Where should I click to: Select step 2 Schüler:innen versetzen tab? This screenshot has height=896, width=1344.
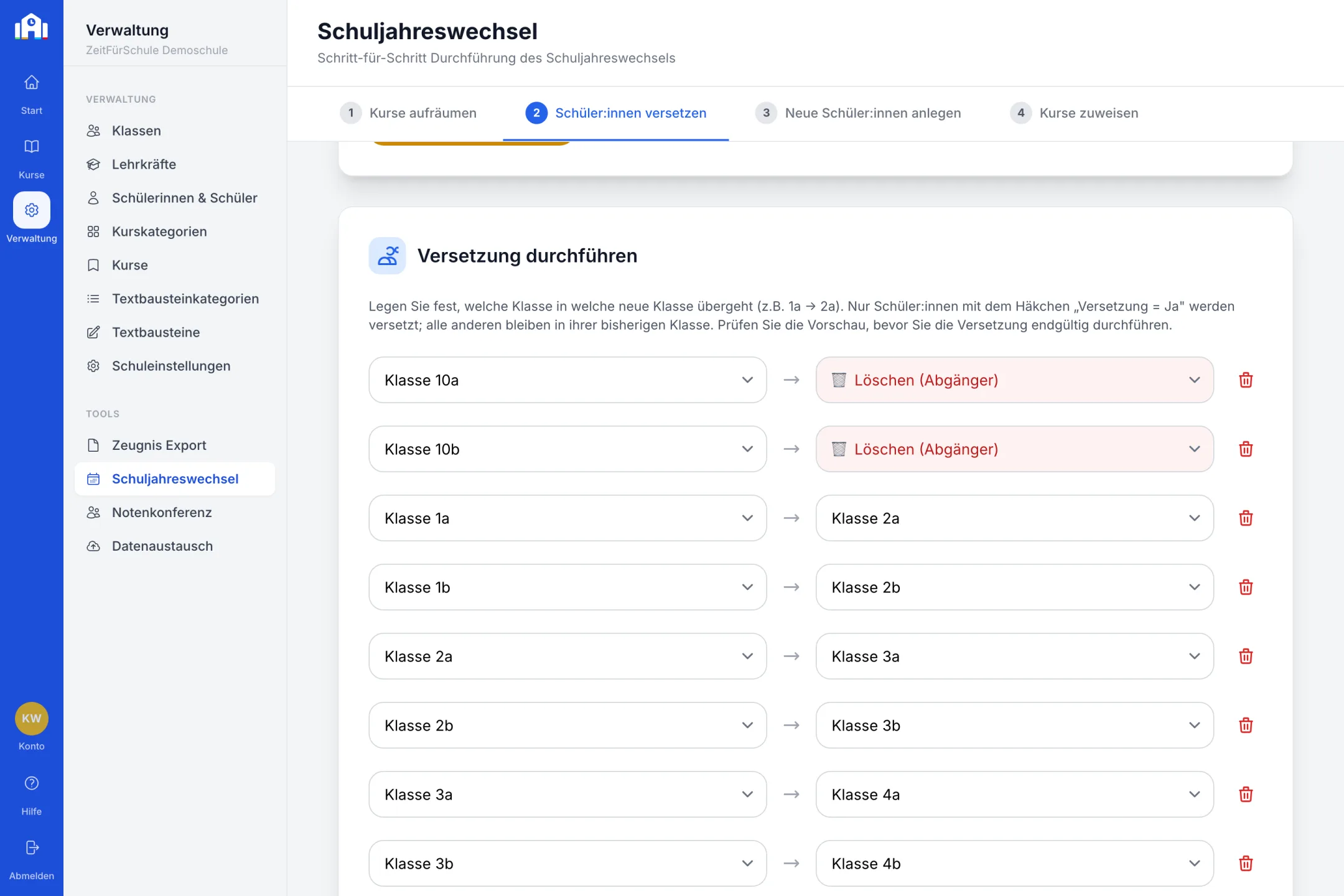click(x=616, y=113)
